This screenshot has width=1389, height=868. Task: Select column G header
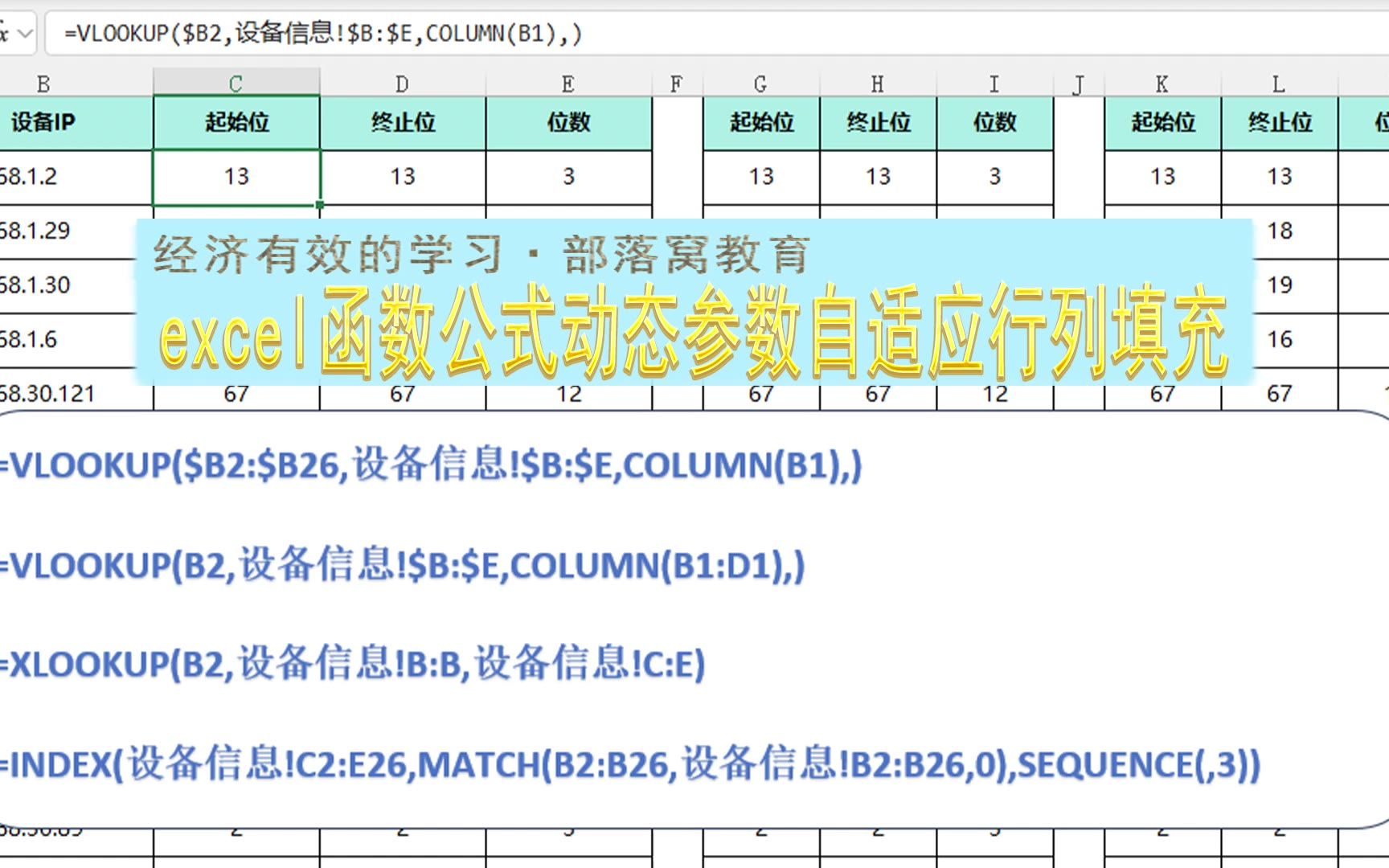pyautogui.click(x=761, y=84)
